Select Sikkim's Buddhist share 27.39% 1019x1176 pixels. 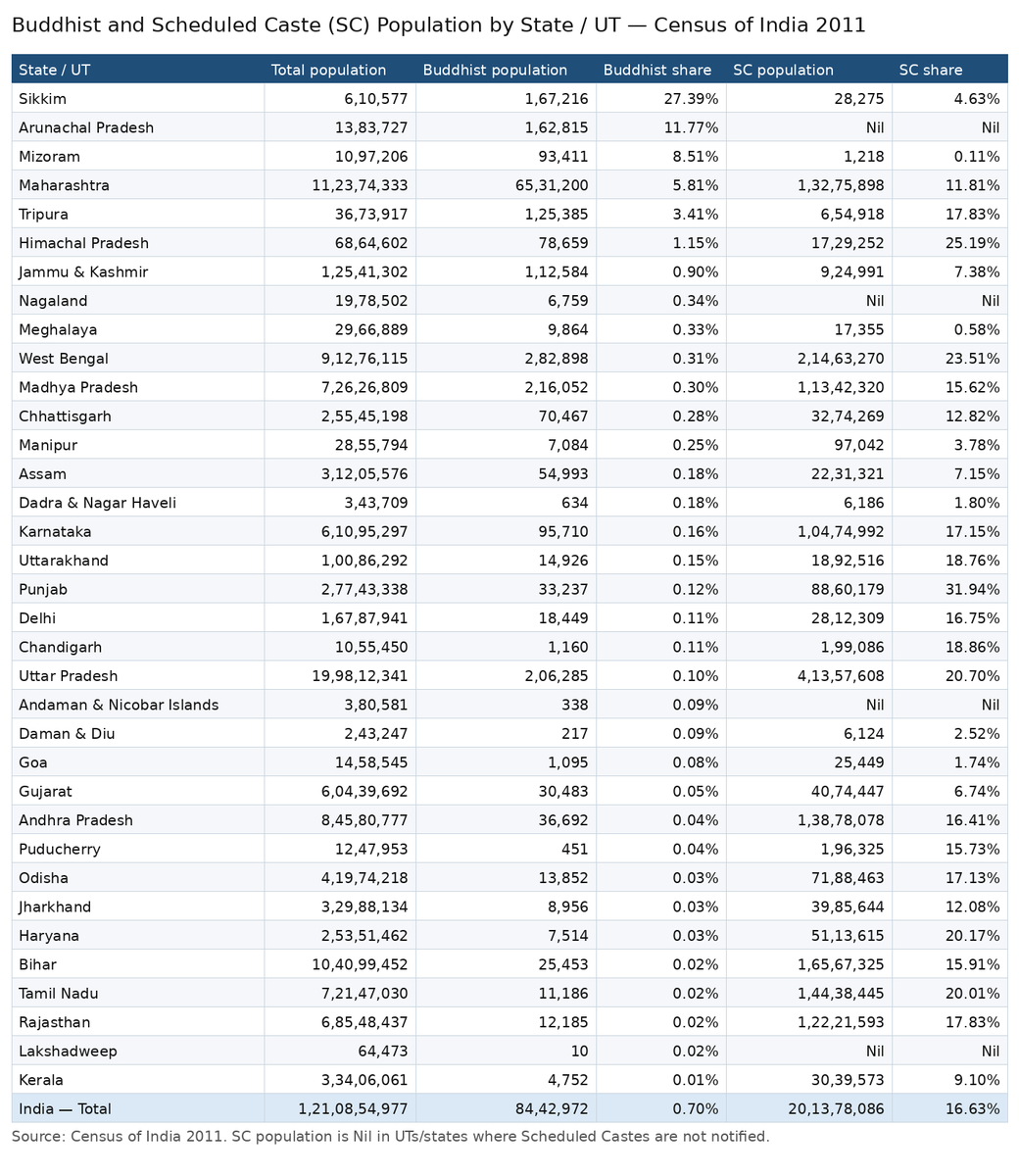tap(661, 99)
